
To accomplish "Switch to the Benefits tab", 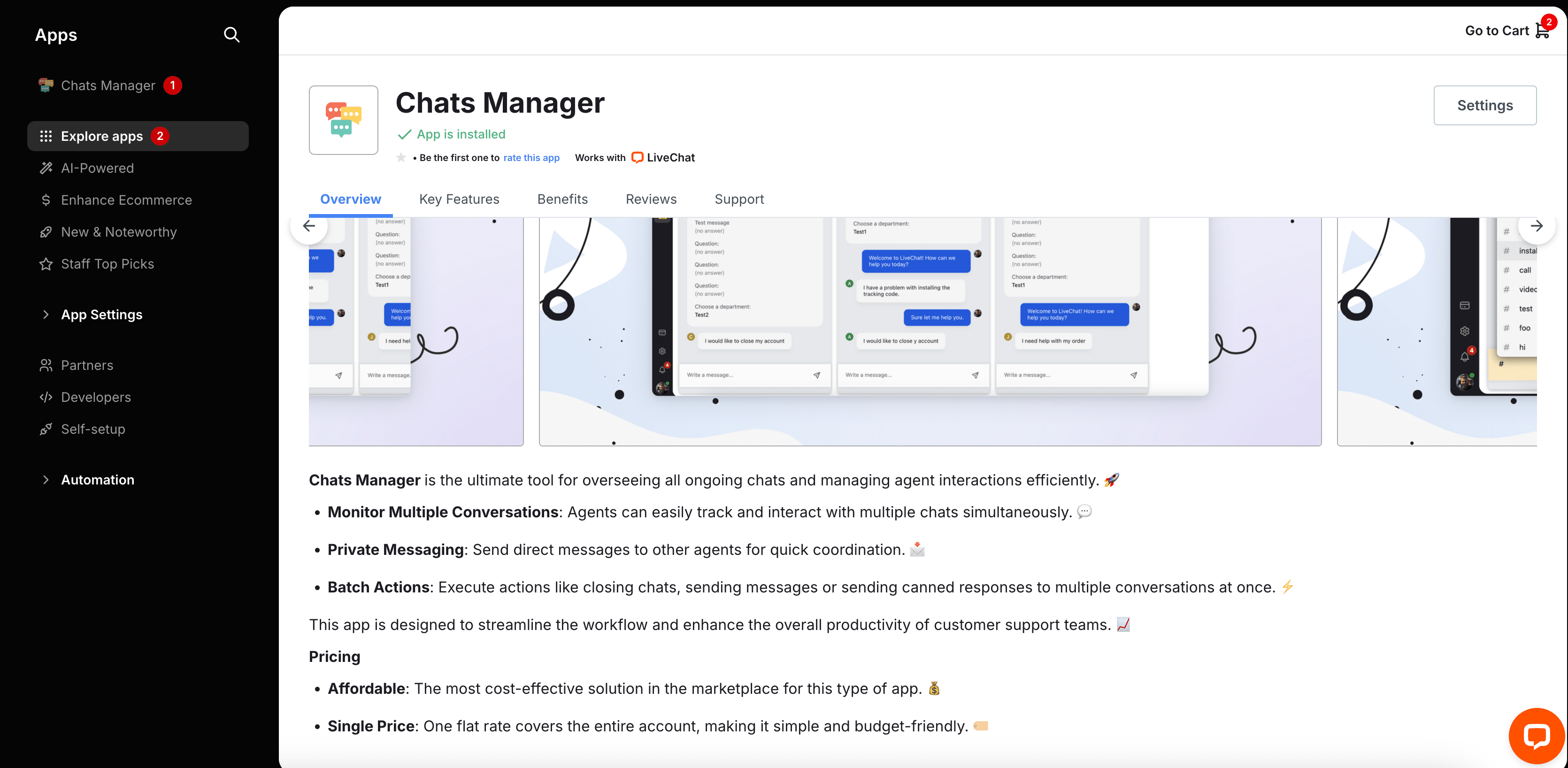I will pyautogui.click(x=562, y=199).
